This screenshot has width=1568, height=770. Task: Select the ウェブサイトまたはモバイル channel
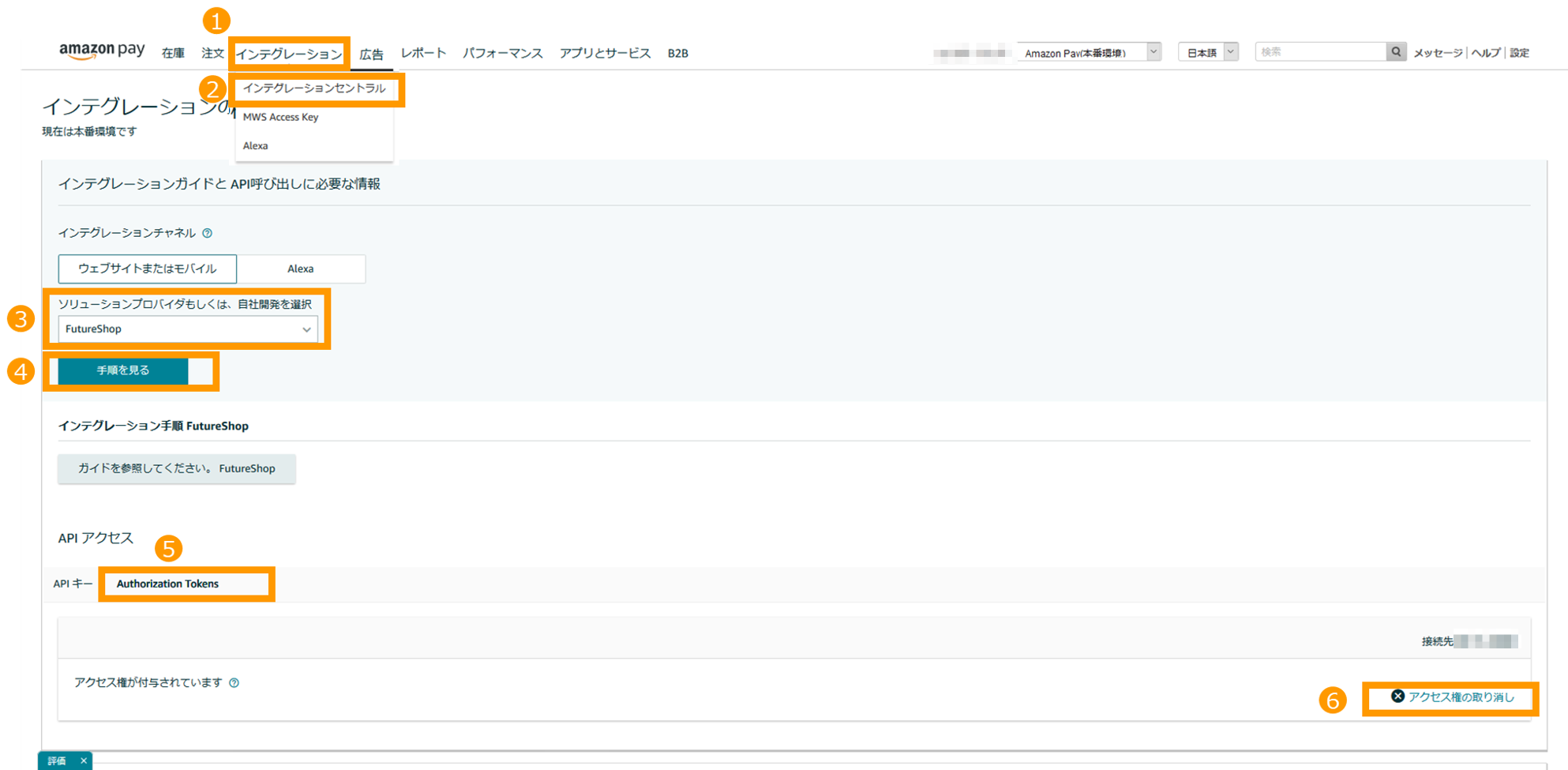click(148, 269)
